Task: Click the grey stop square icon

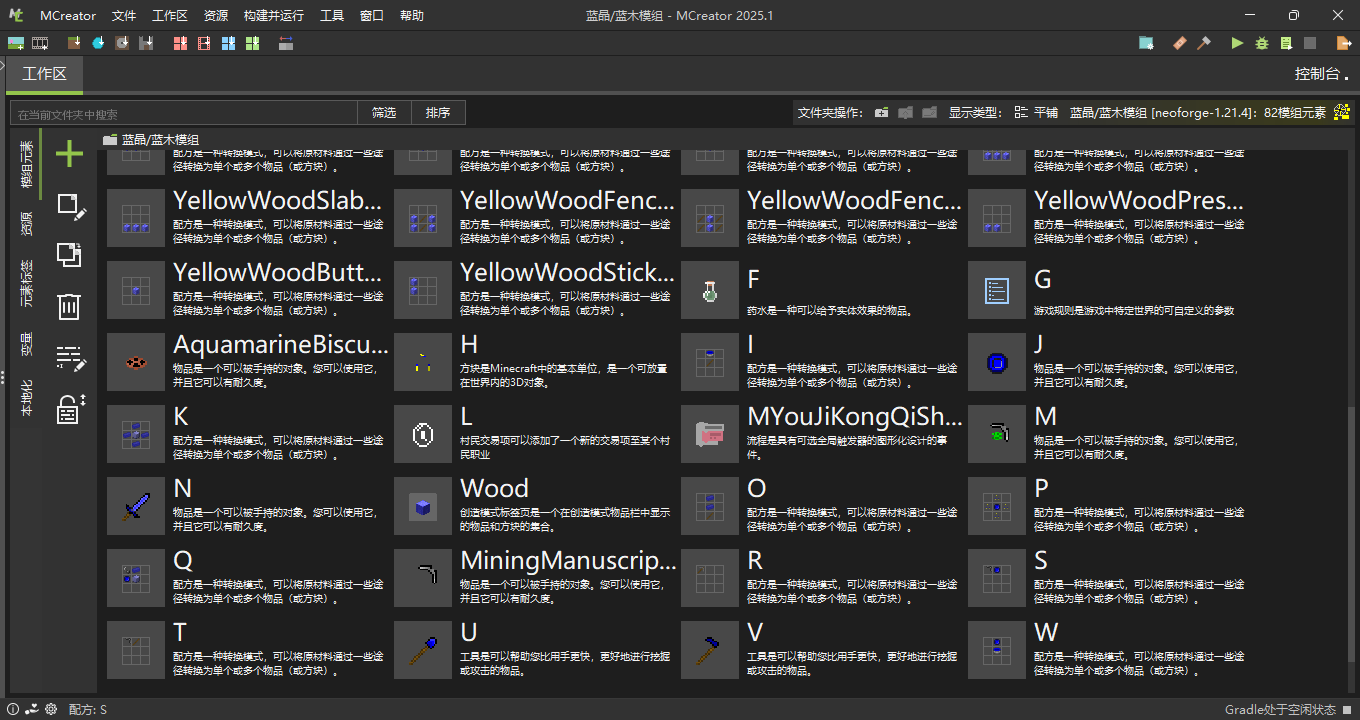Action: pyautogui.click(x=1310, y=43)
